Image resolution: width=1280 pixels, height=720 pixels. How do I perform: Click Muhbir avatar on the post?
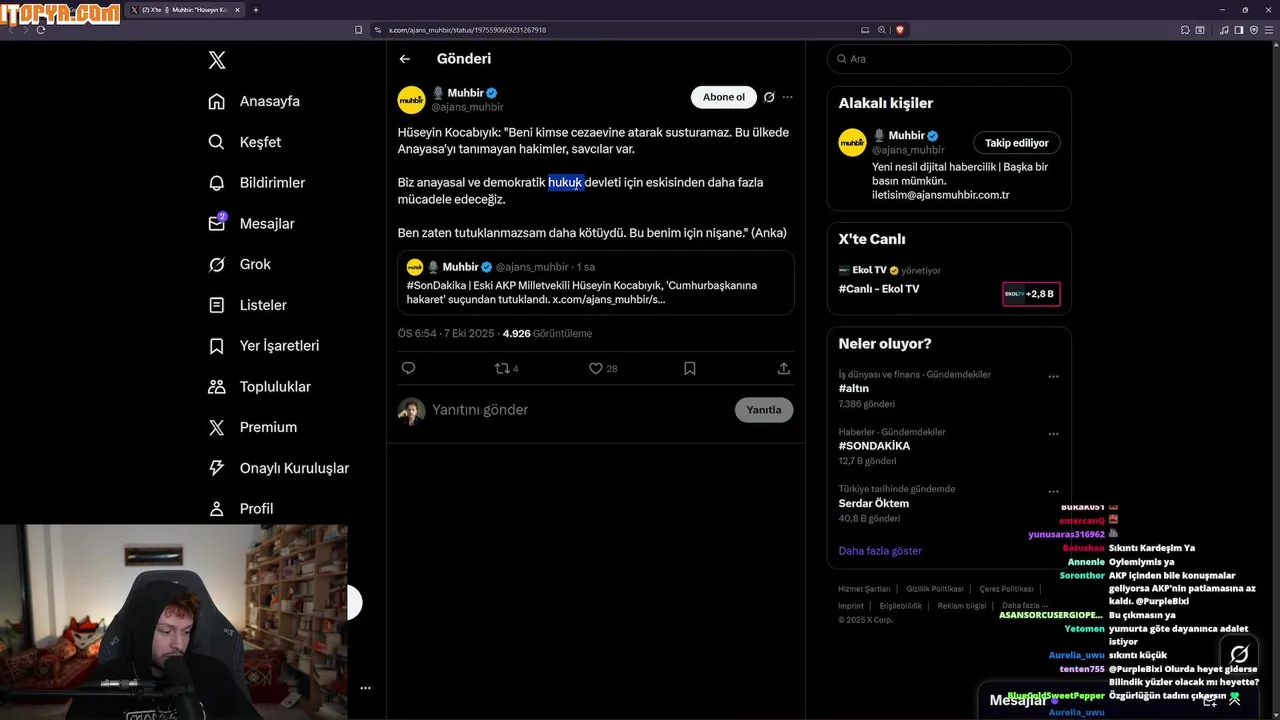coord(411,100)
